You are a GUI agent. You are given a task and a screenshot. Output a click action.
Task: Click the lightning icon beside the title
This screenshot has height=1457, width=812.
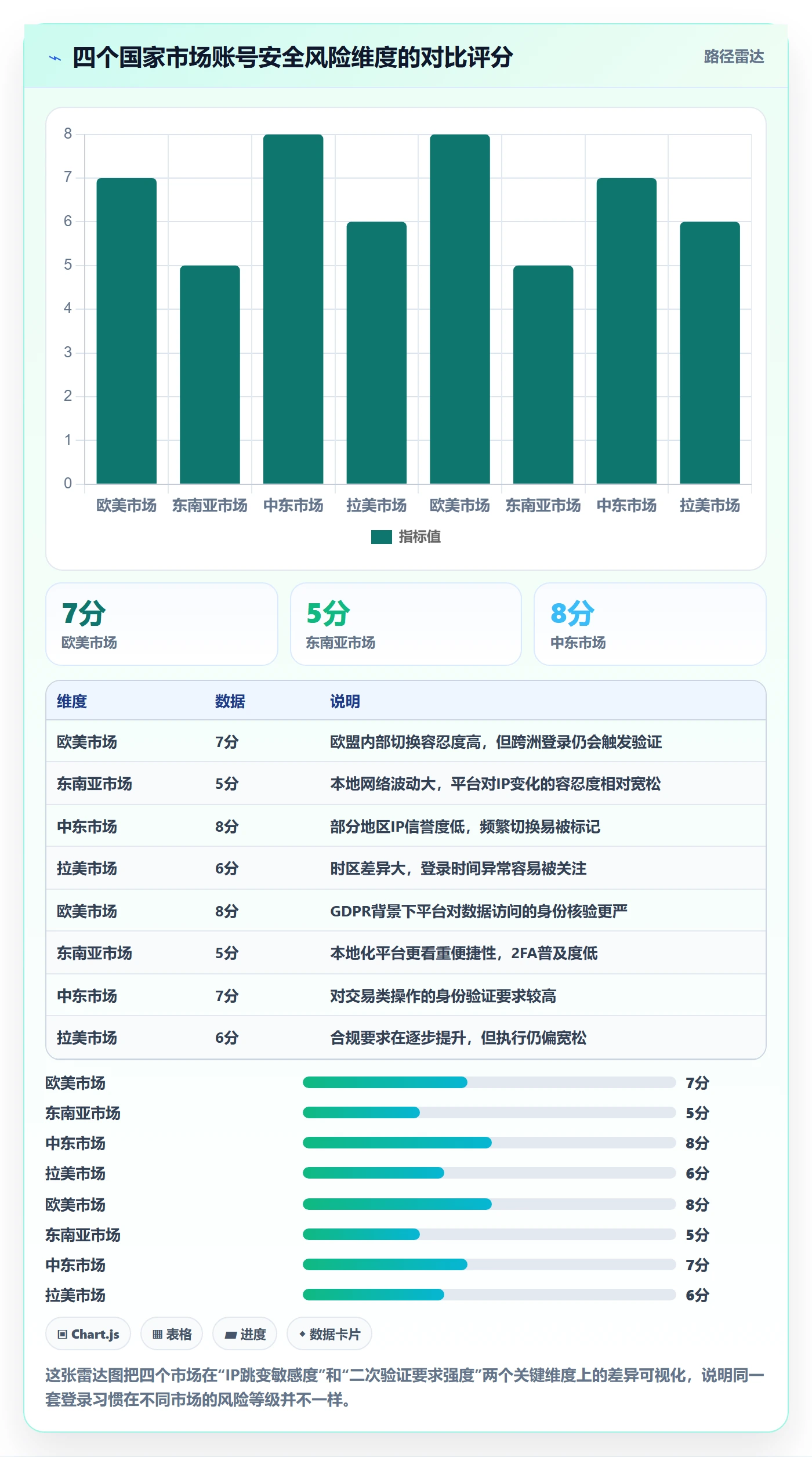click(55, 58)
